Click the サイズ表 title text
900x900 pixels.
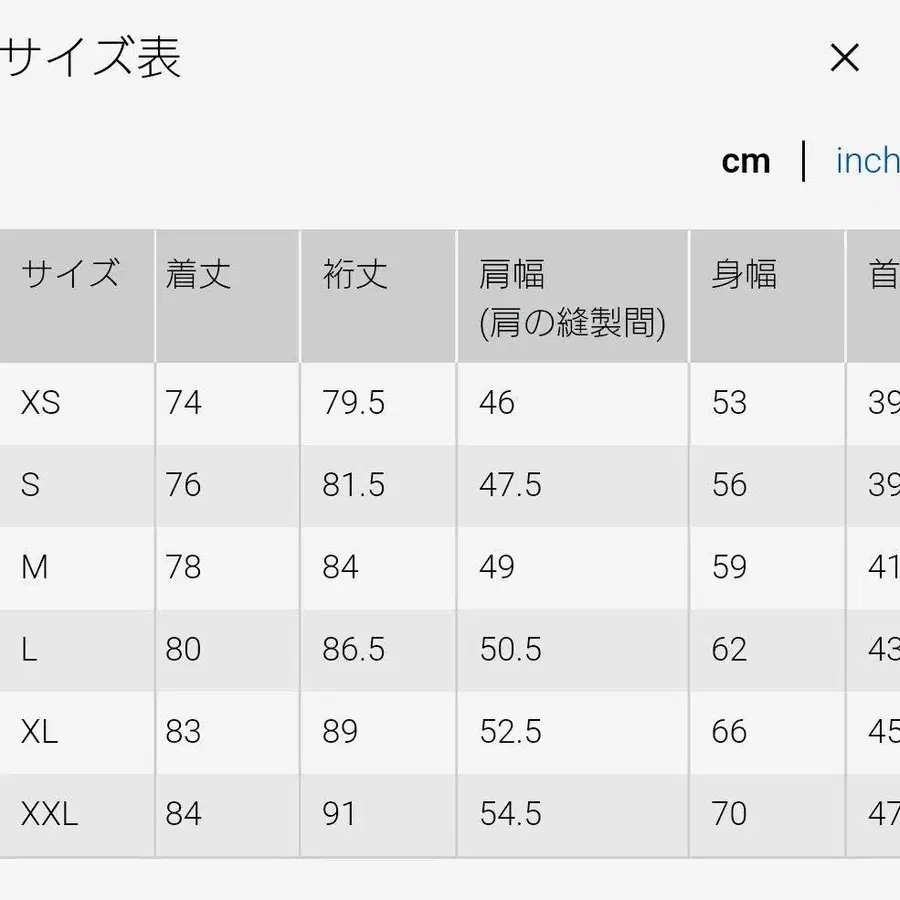click(90, 58)
